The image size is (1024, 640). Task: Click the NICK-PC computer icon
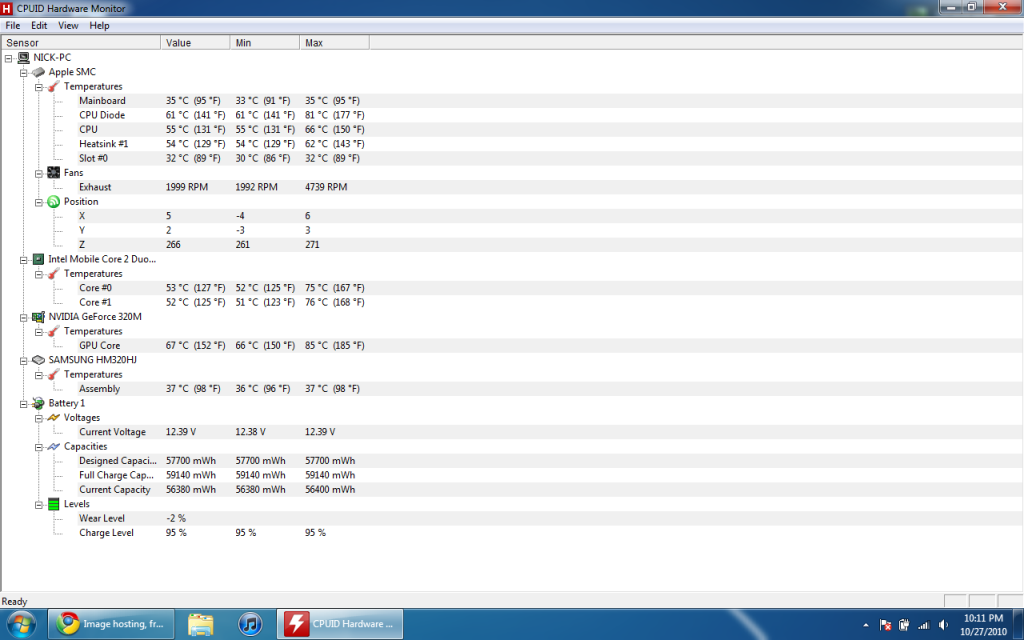click(x=24, y=57)
